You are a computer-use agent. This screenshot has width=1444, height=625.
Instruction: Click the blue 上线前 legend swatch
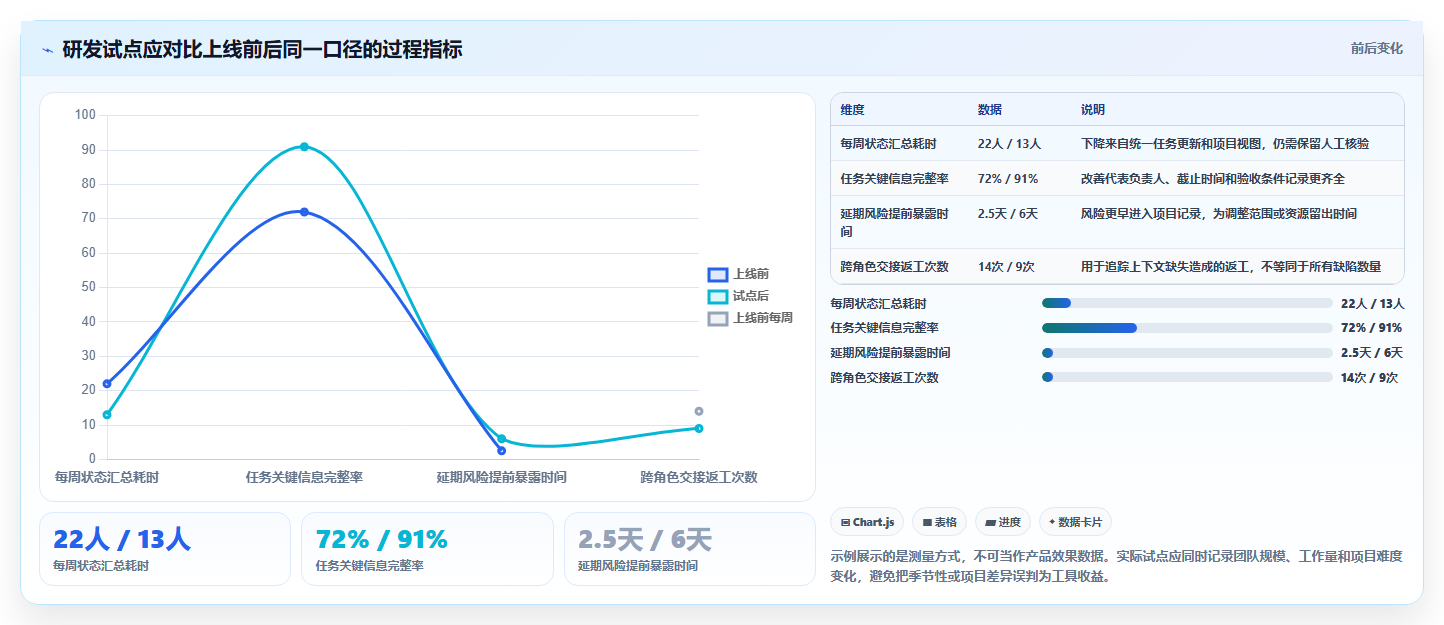tap(718, 274)
